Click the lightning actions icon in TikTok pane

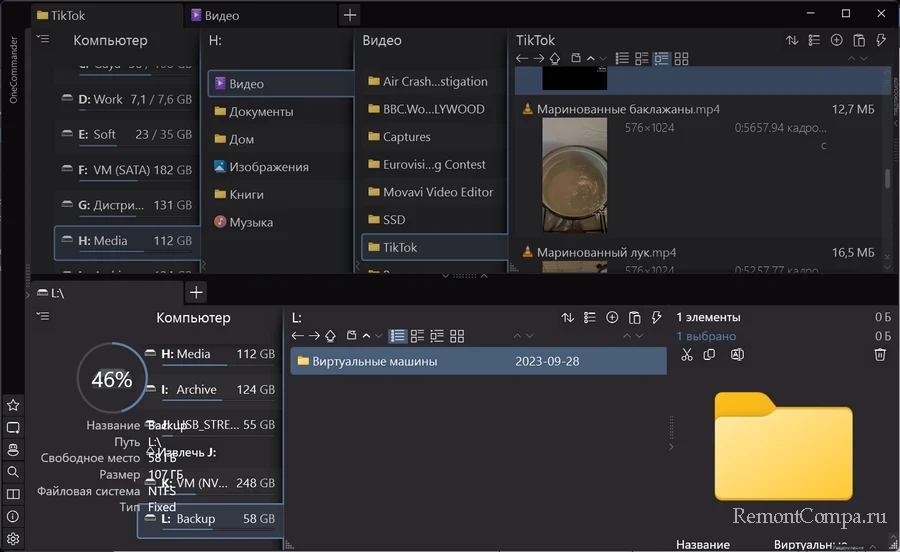[x=881, y=41]
